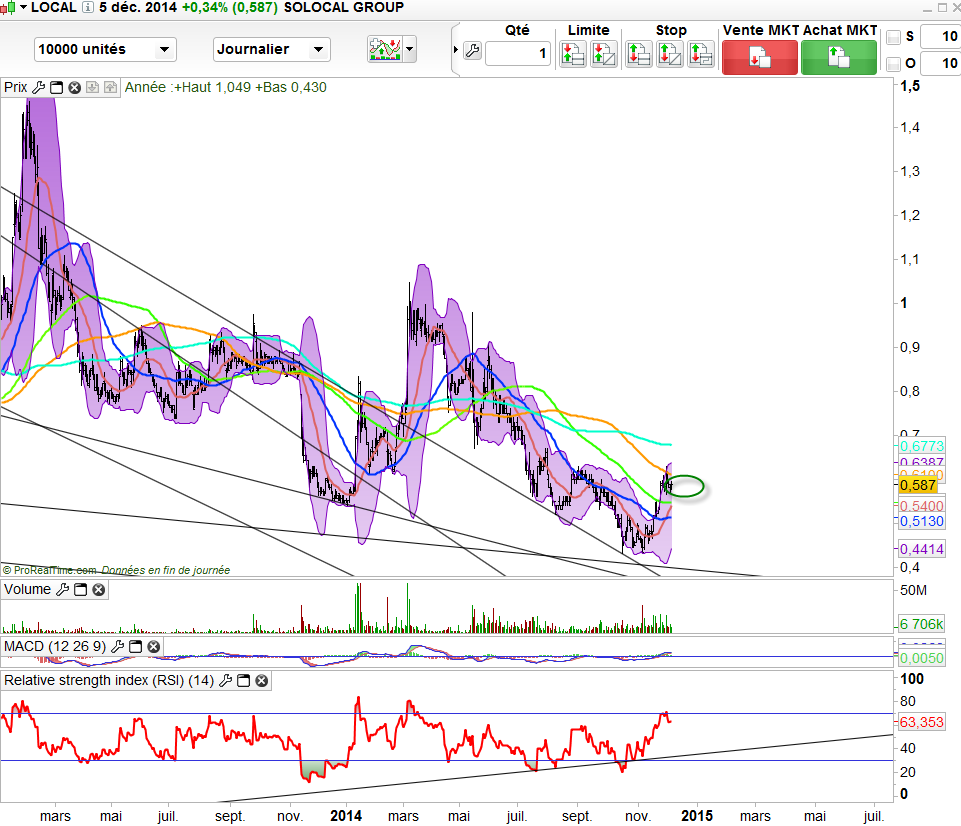The width and height of the screenshot is (961, 826).
Task: Open MACD indicator settings wrench
Action: pyautogui.click(x=118, y=646)
